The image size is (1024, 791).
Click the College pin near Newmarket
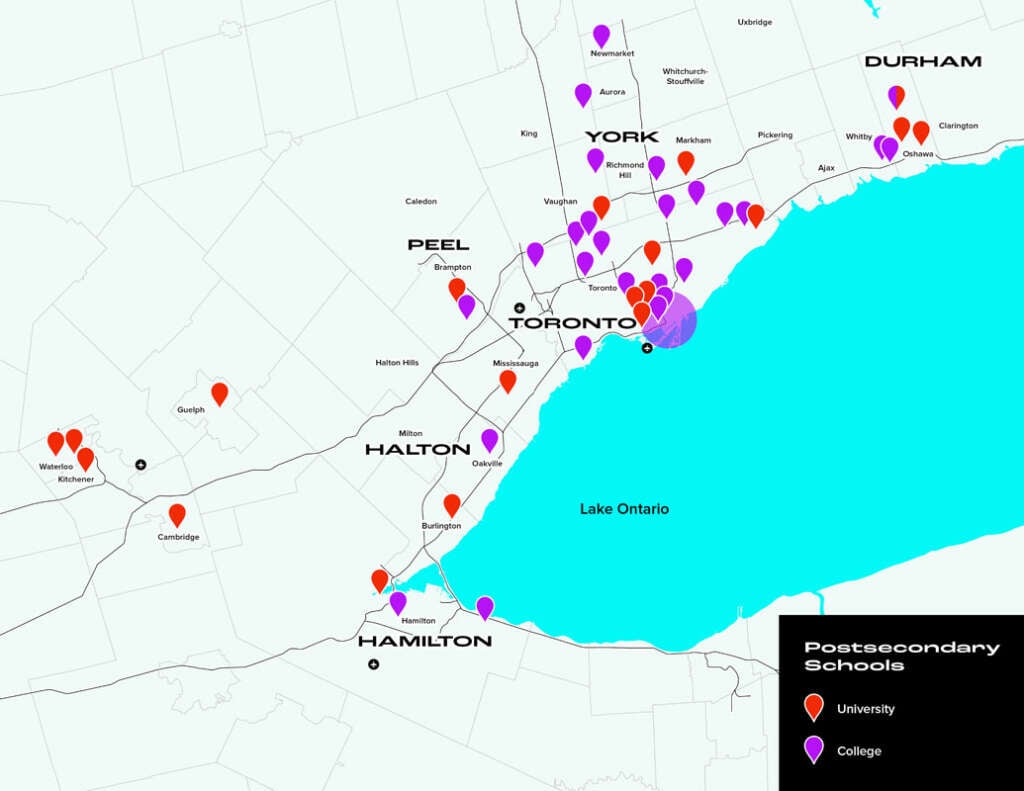pos(602,32)
